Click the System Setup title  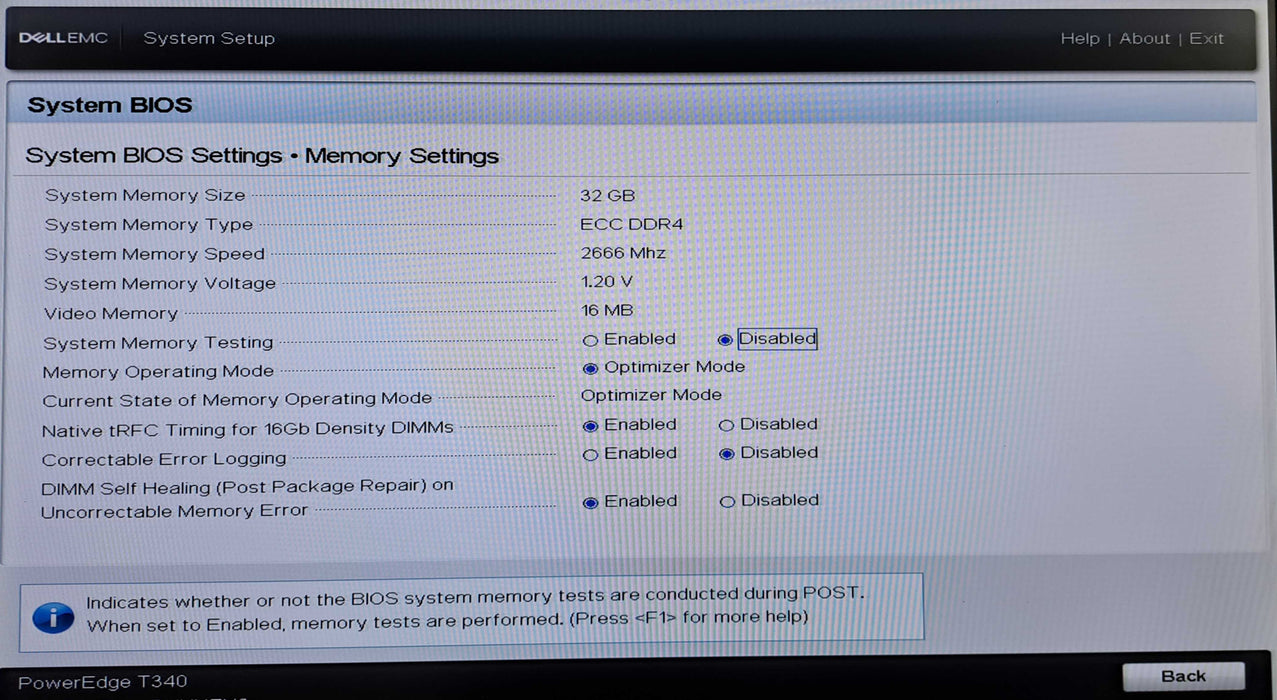(x=209, y=38)
